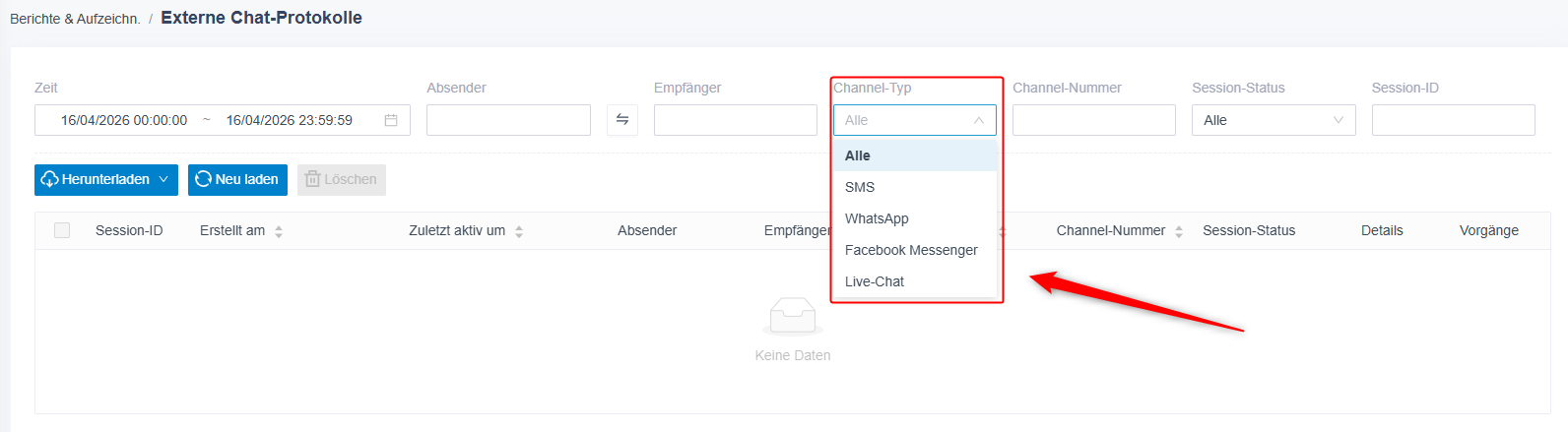The height and width of the screenshot is (432, 1568).
Task: Choose SMS from the channel type list
Action: click(x=916, y=187)
